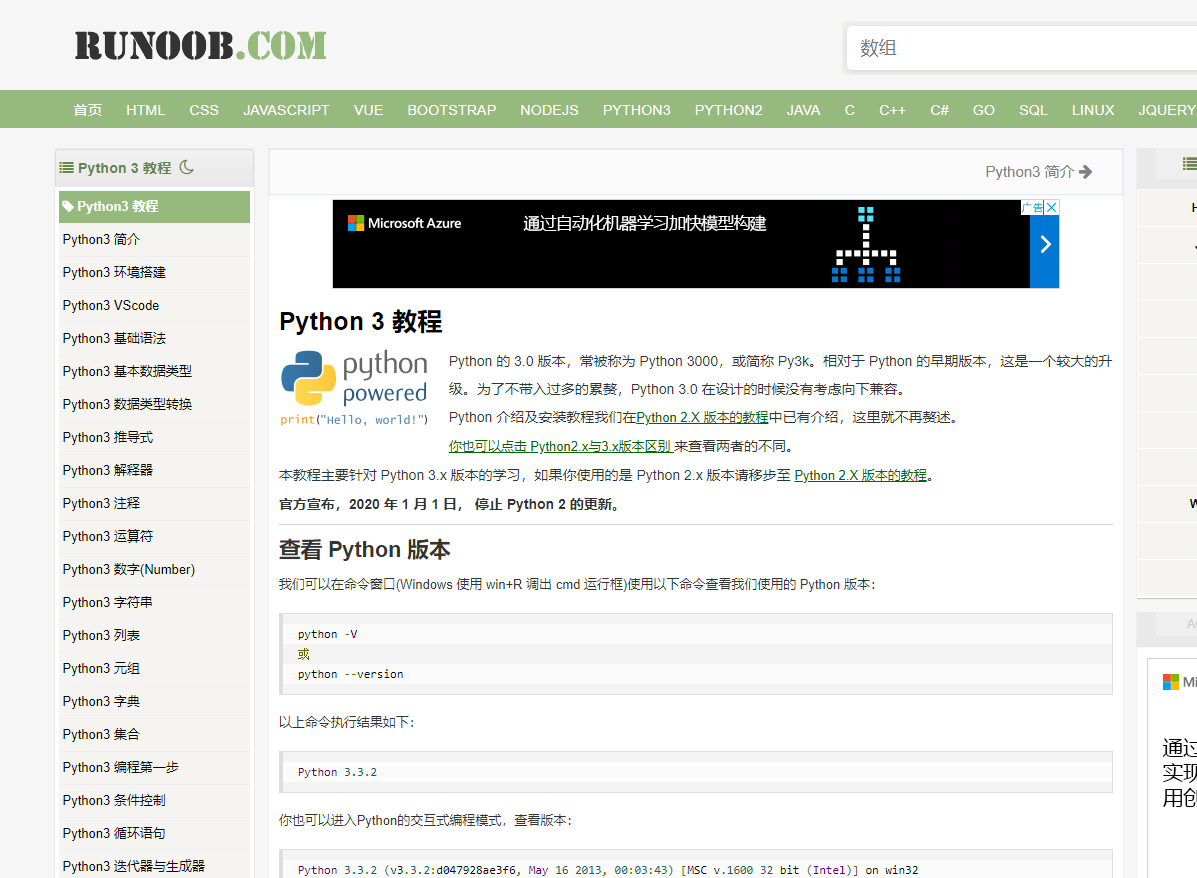
Task: Click the 广告 ad label icon
Action: (1032, 207)
